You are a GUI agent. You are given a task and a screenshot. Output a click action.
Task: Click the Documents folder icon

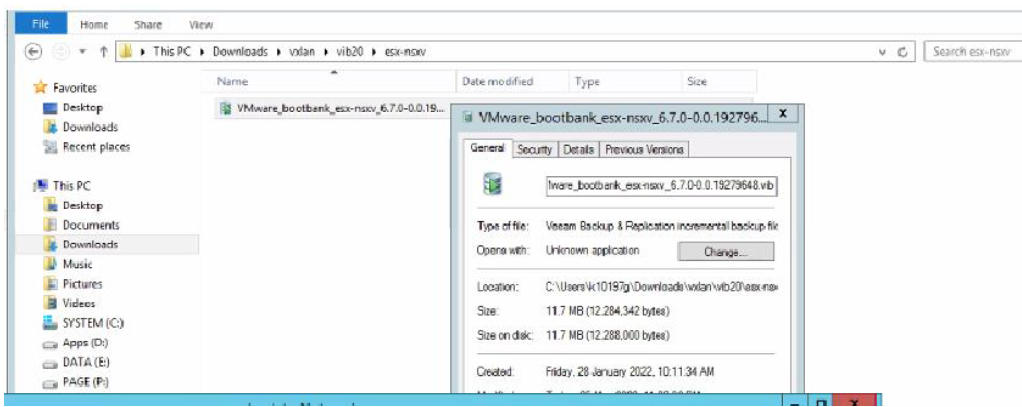pos(50,225)
